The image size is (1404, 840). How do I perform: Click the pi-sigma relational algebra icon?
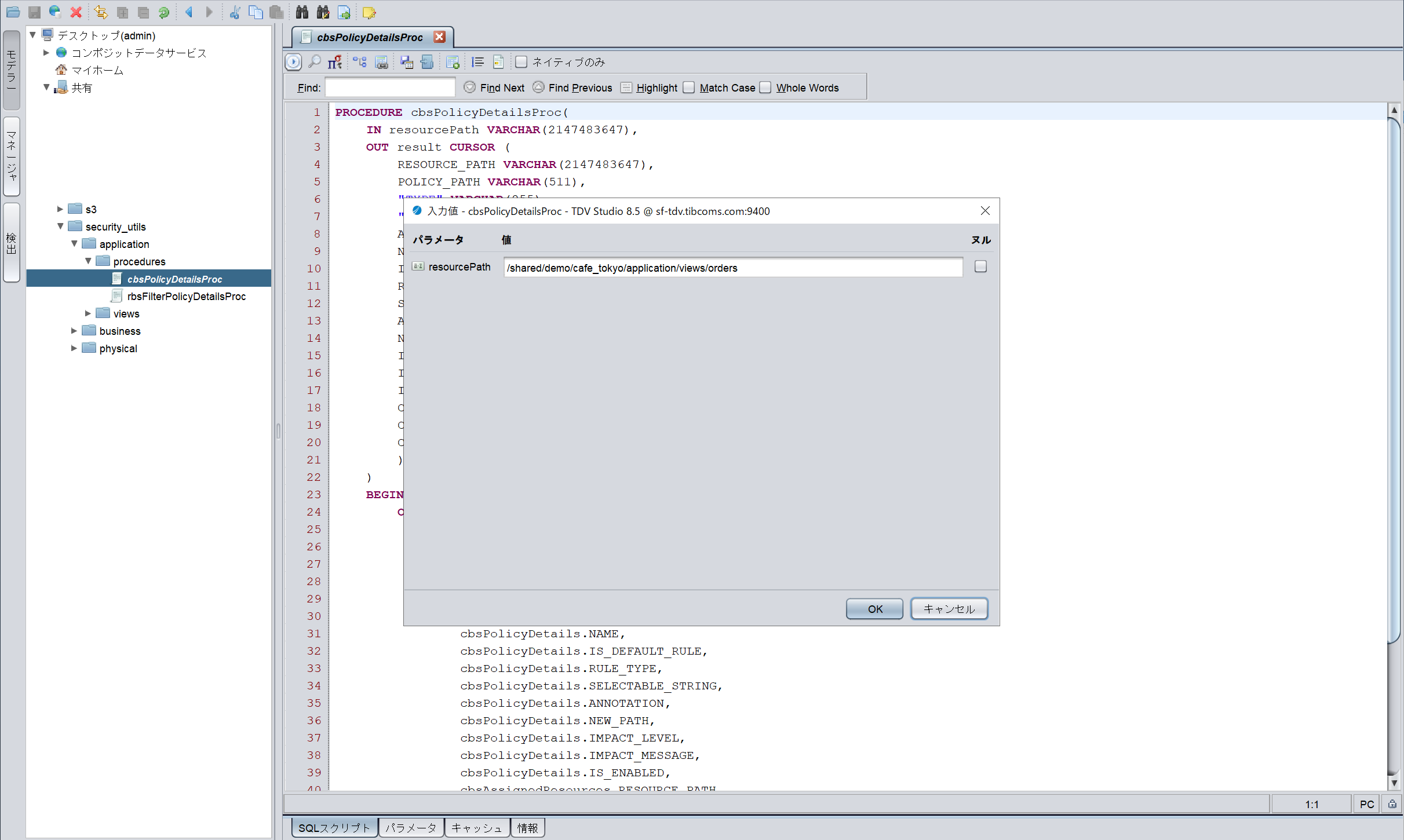(x=335, y=62)
